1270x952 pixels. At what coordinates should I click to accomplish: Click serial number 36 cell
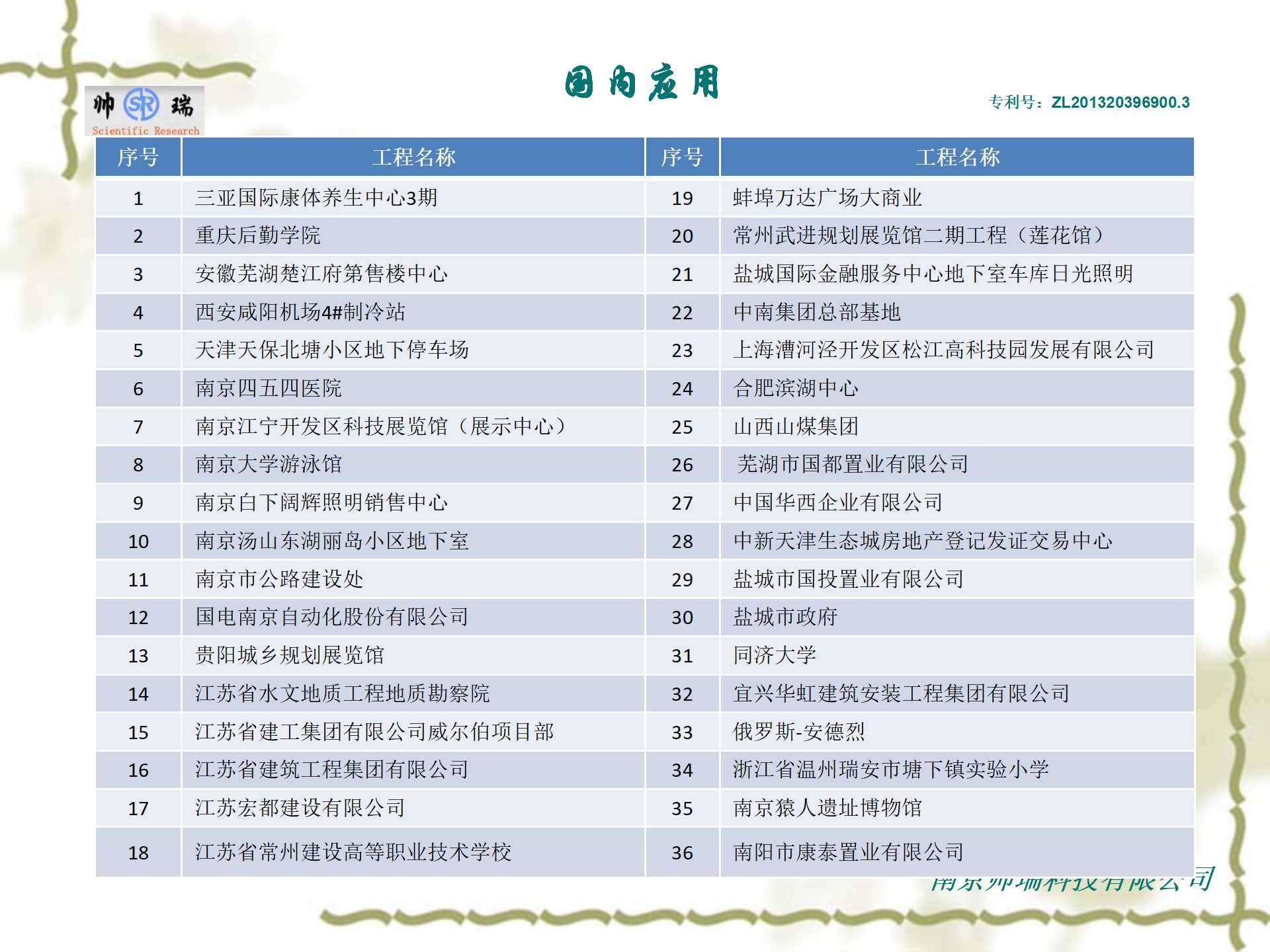click(682, 853)
